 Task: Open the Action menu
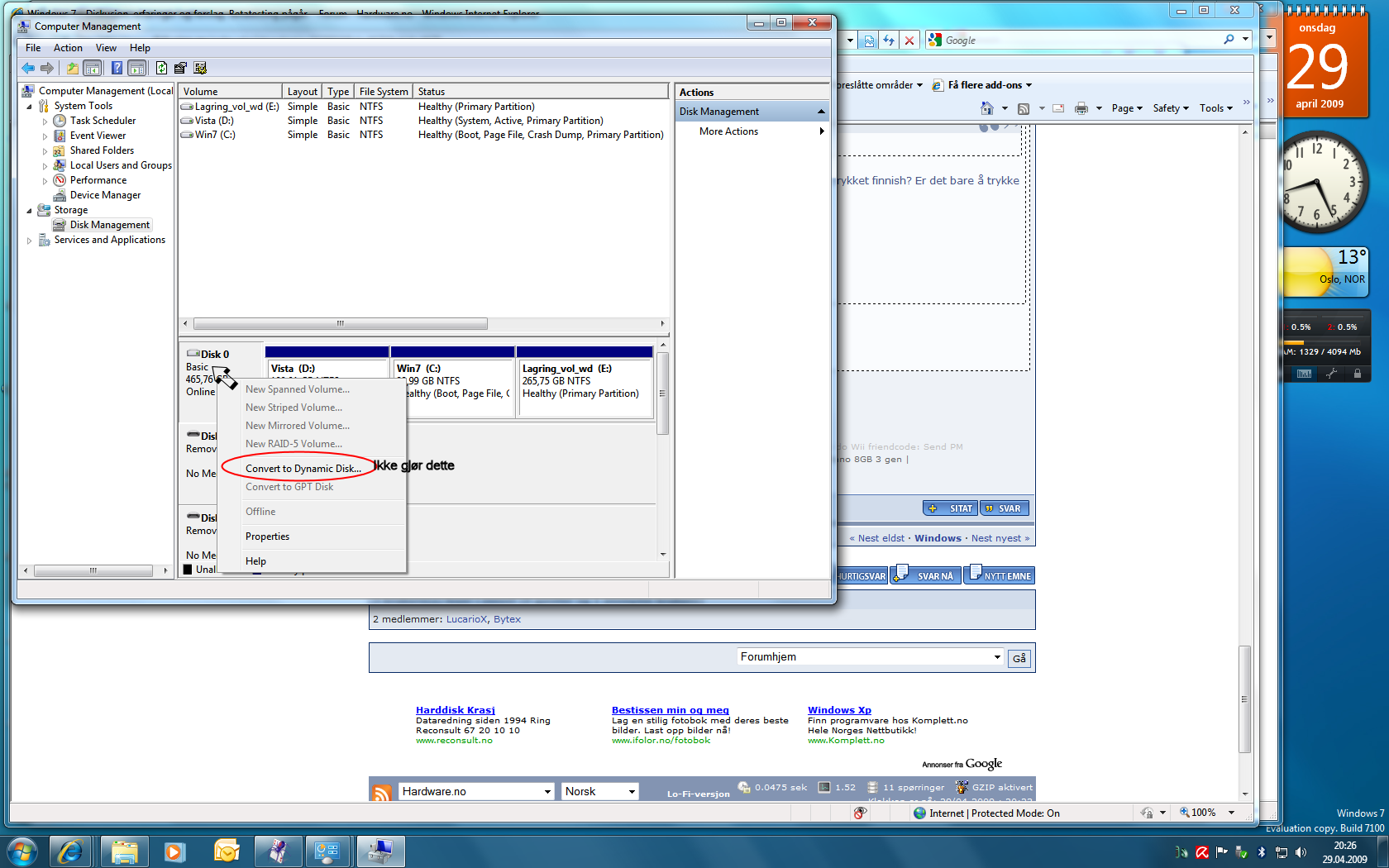click(68, 48)
